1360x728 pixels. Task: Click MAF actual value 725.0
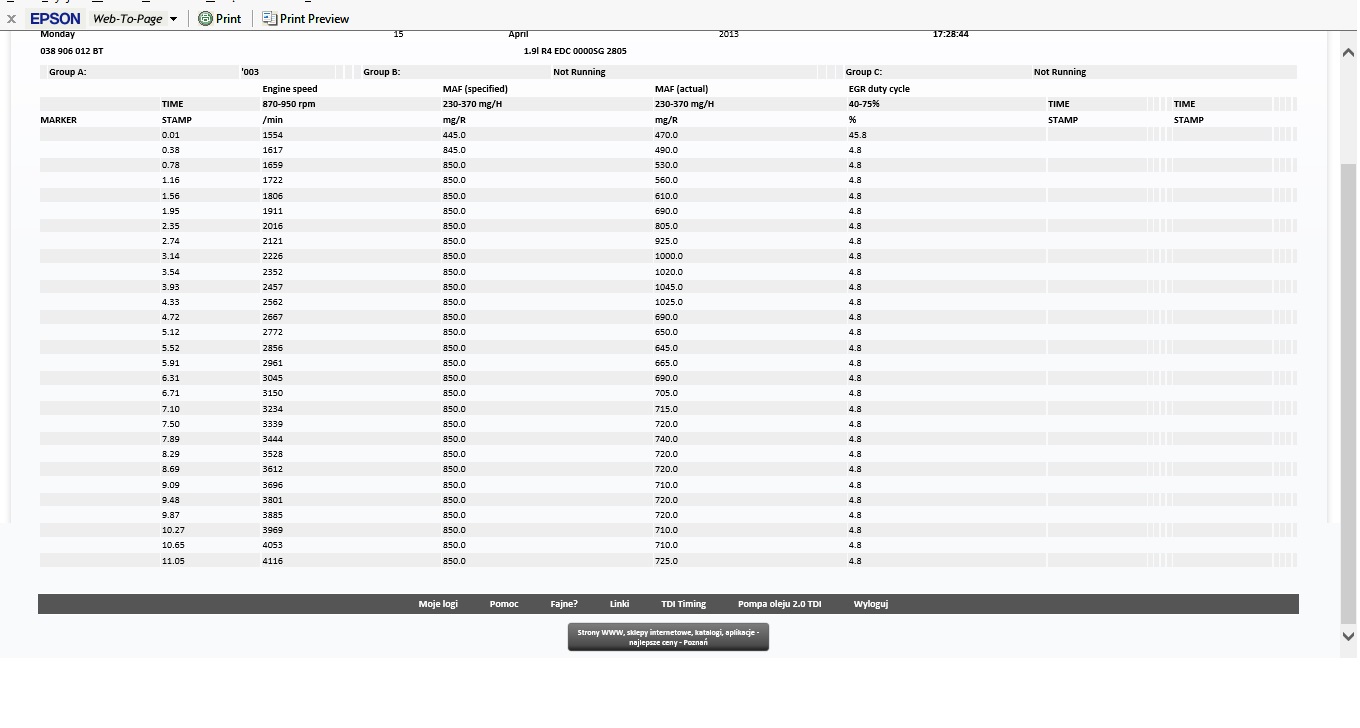pos(666,561)
